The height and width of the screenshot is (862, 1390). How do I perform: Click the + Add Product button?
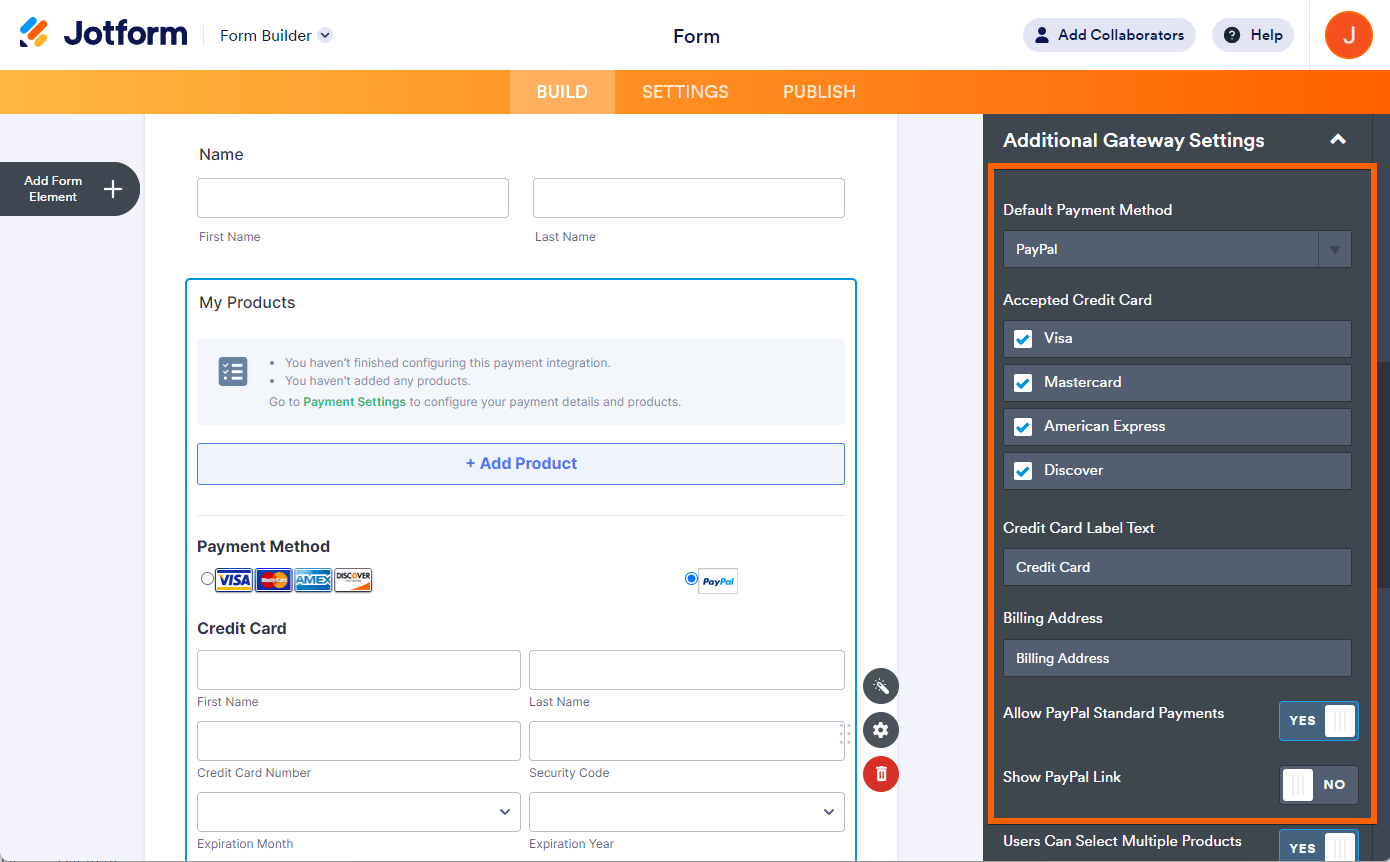521,464
